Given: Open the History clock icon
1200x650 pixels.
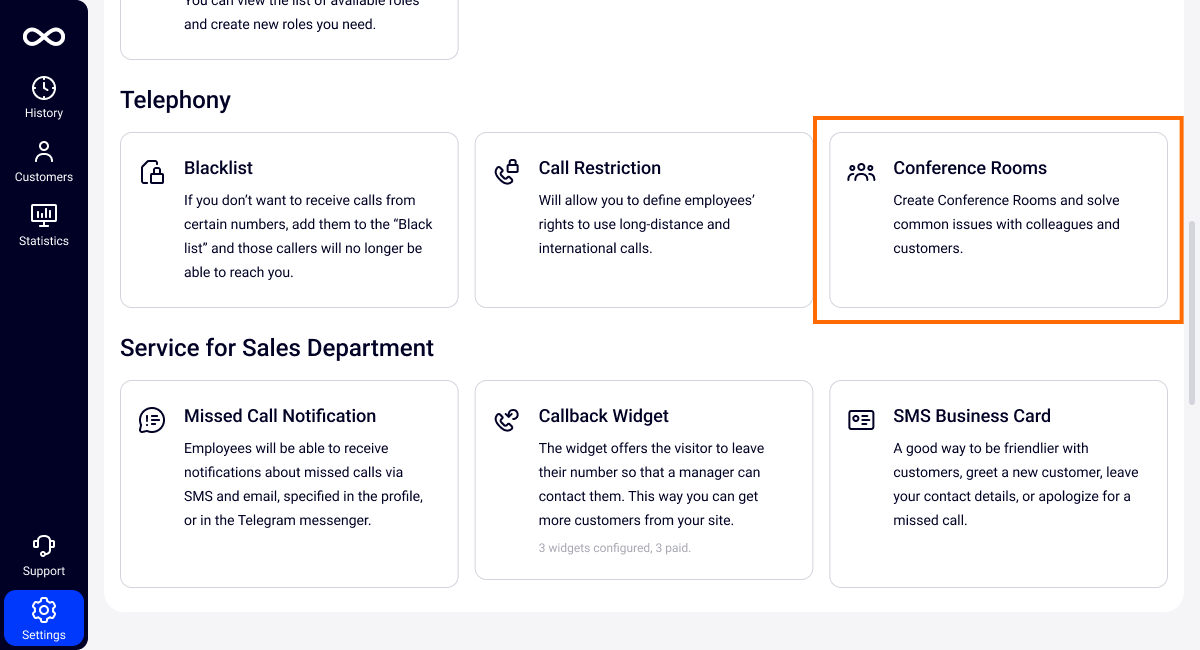Looking at the screenshot, I should click(44, 88).
